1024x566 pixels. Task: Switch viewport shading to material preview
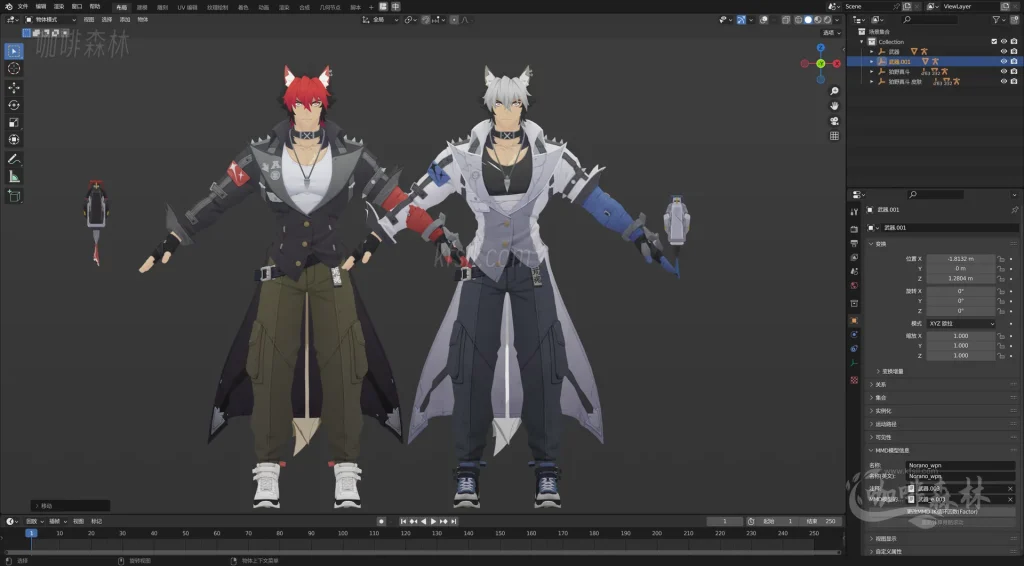click(x=818, y=20)
